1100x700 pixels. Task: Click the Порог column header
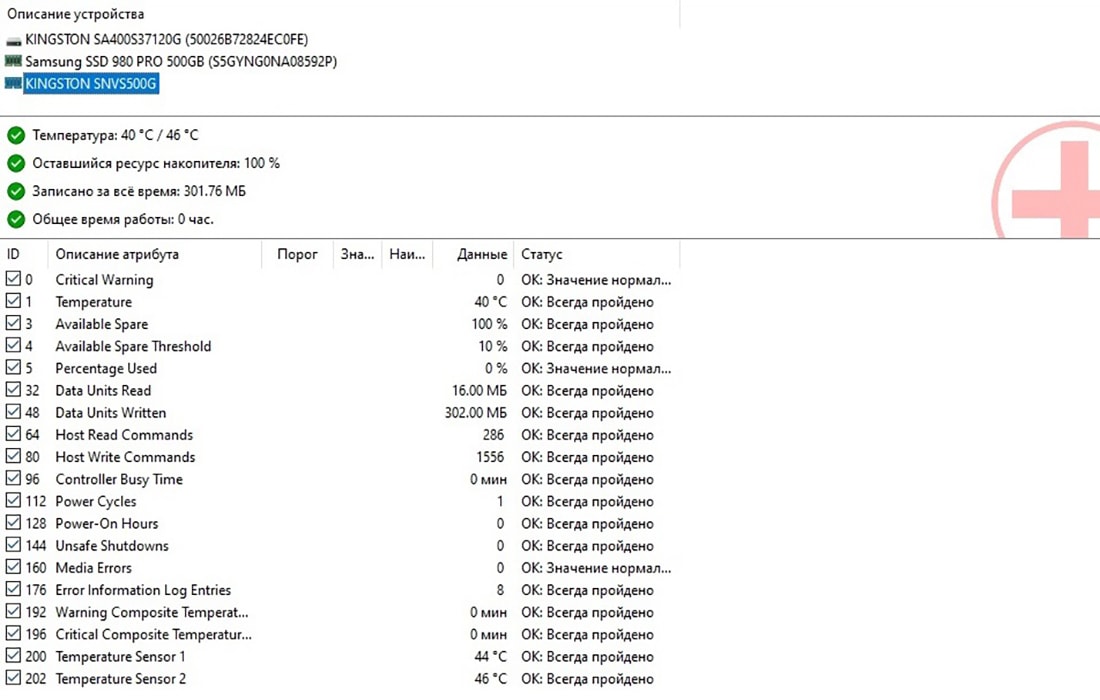point(297,254)
